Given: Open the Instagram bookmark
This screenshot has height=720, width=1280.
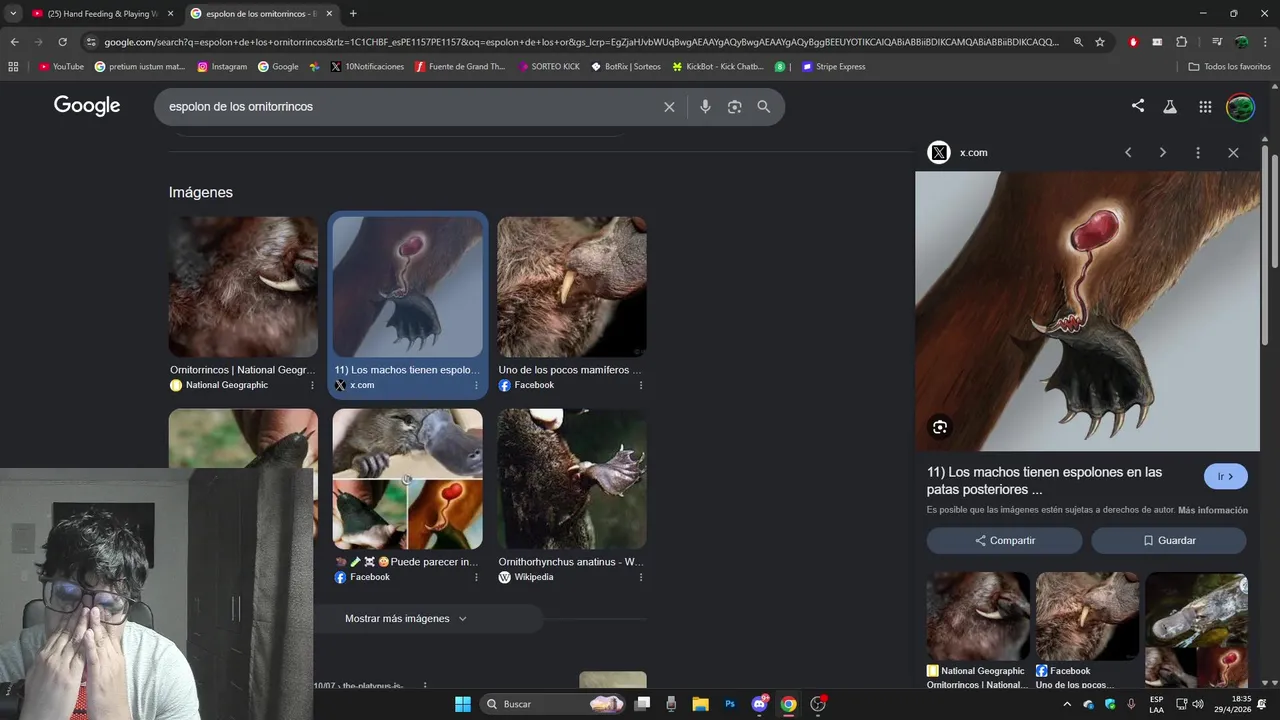Looking at the screenshot, I should tap(222, 67).
